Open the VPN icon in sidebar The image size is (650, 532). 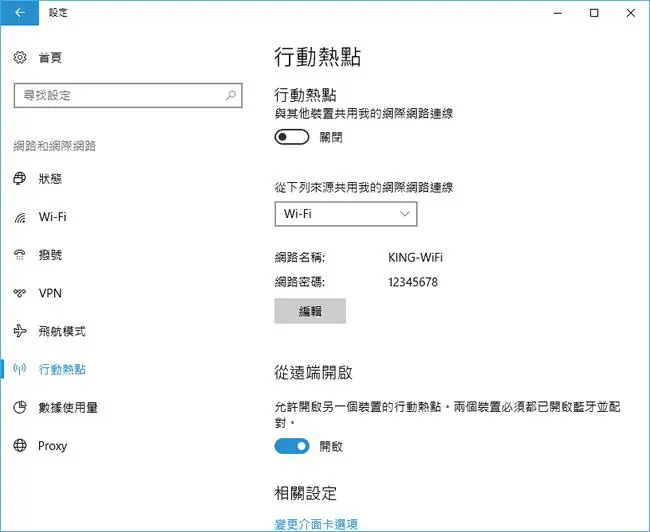20,293
